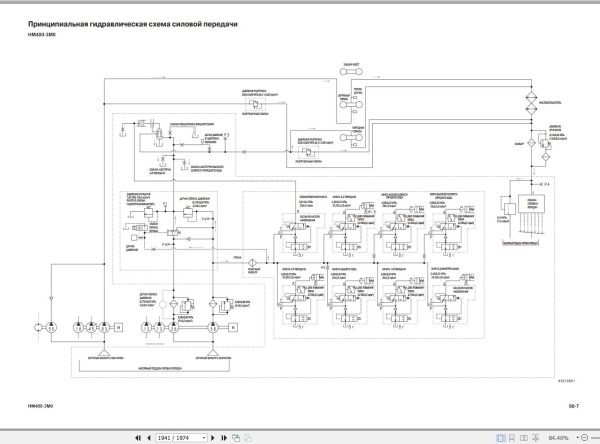Click the greyed-out next view icon

(248, 437)
